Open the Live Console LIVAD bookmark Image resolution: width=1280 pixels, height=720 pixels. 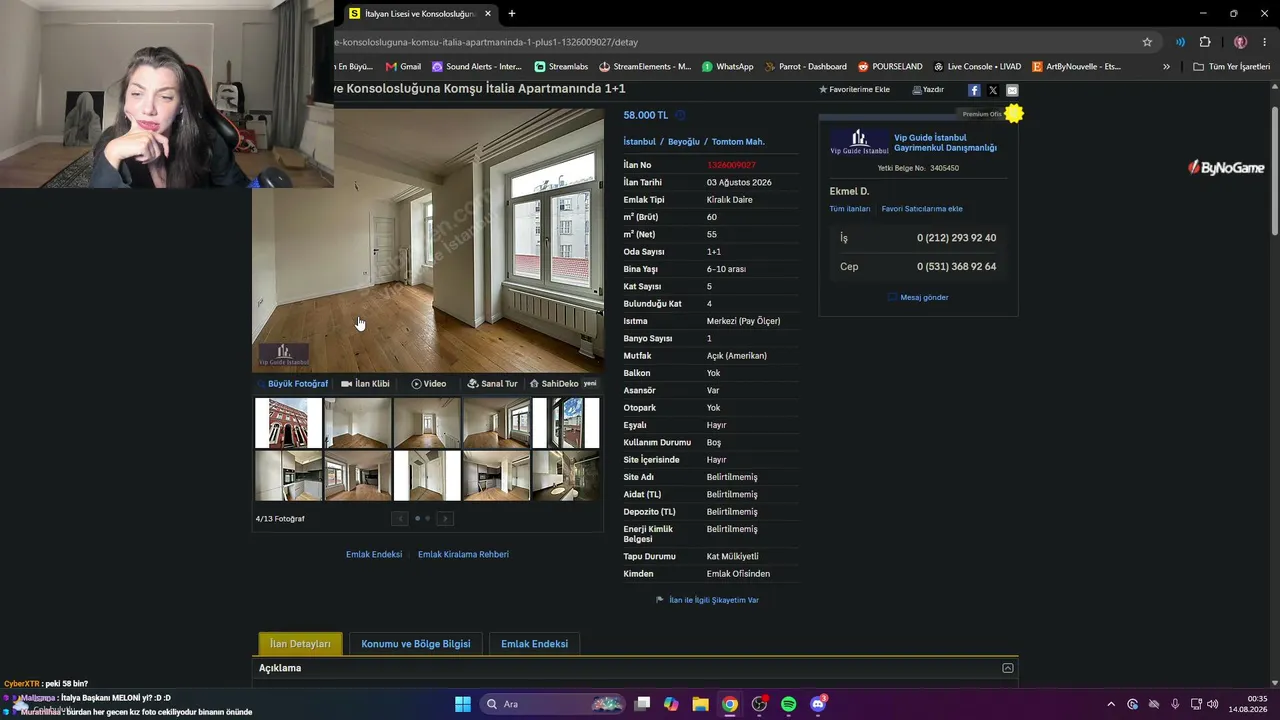pyautogui.click(x=977, y=67)
